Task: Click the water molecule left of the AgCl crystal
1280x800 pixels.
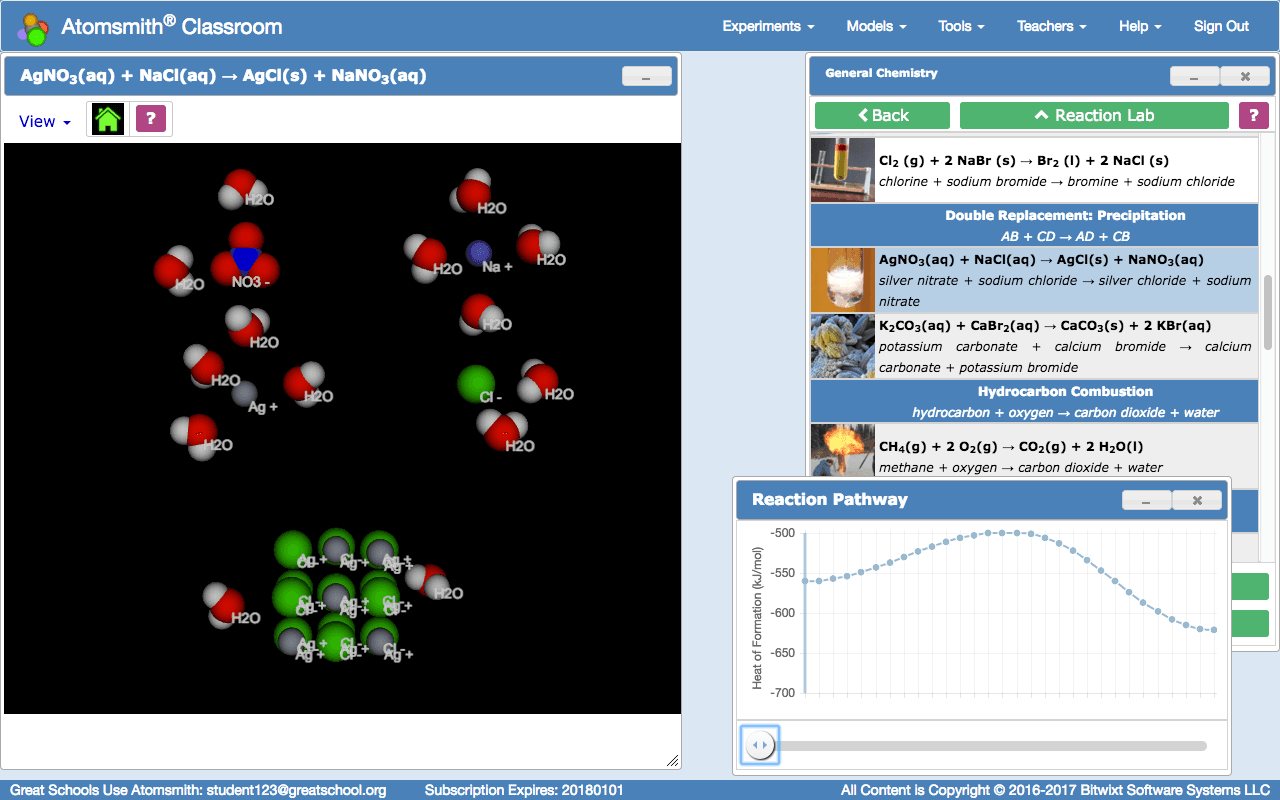Action: coord(224,604)
